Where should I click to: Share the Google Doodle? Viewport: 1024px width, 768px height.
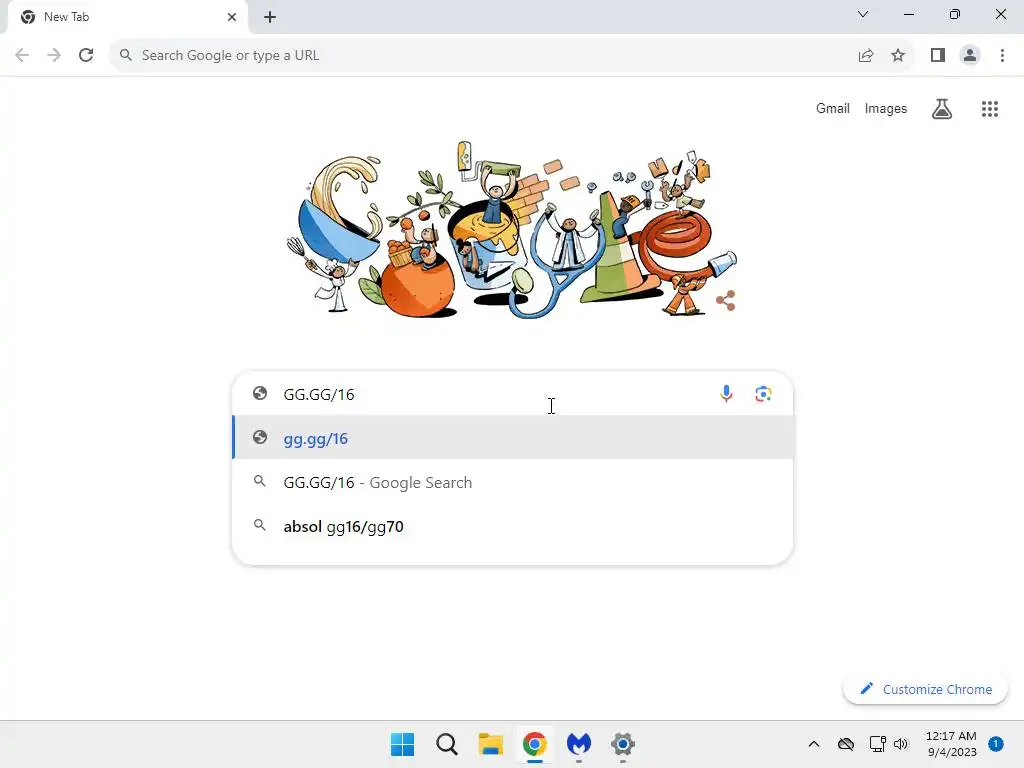[726, 300]
